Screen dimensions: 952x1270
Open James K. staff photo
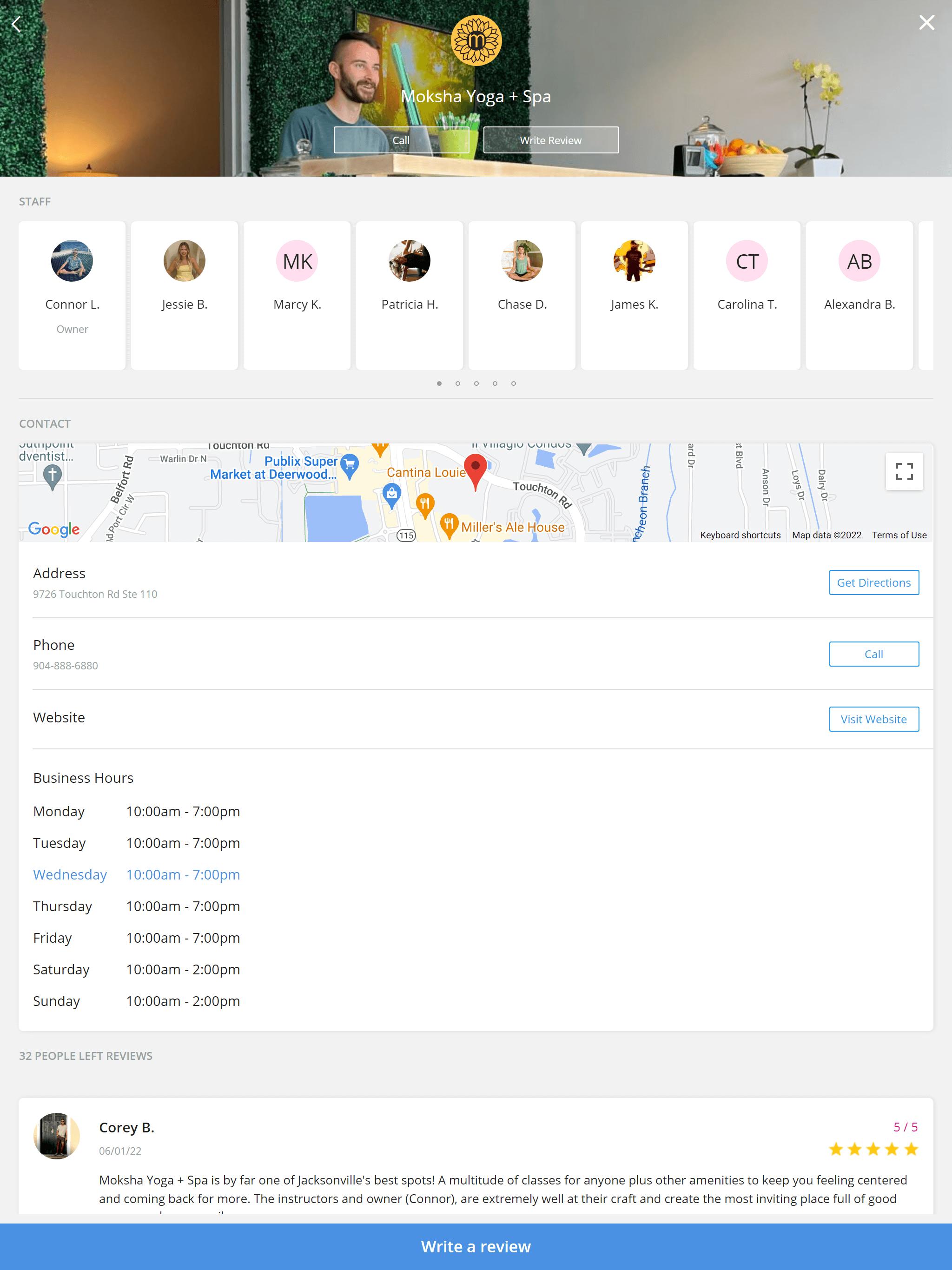(635, 261)
